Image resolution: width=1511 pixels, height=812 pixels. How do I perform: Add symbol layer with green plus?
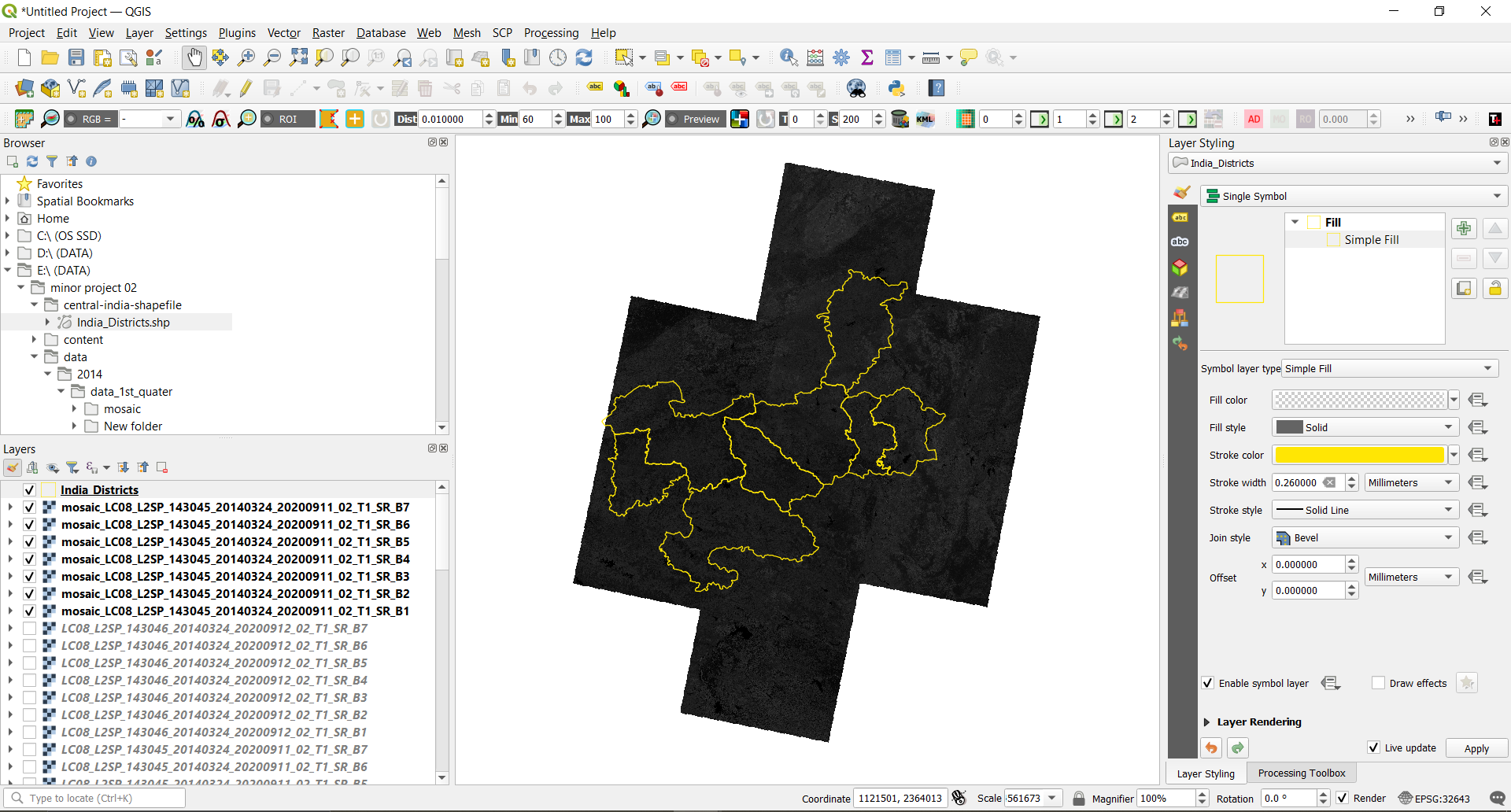(x=1464, y=228)
